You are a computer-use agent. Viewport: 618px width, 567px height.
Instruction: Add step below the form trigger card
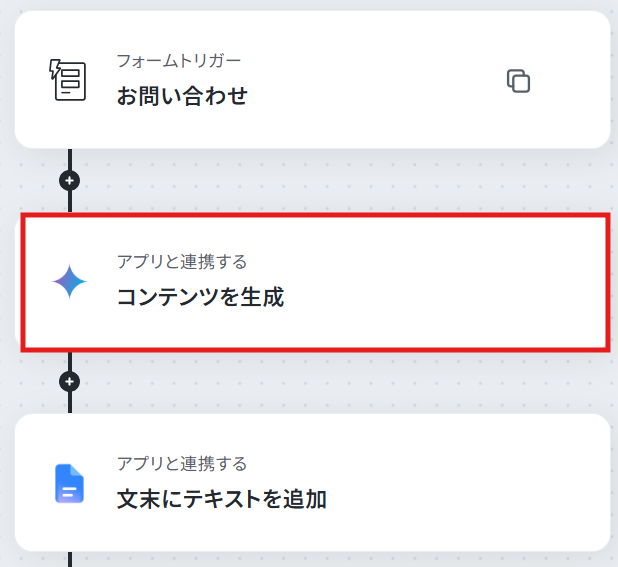(69, 181)
